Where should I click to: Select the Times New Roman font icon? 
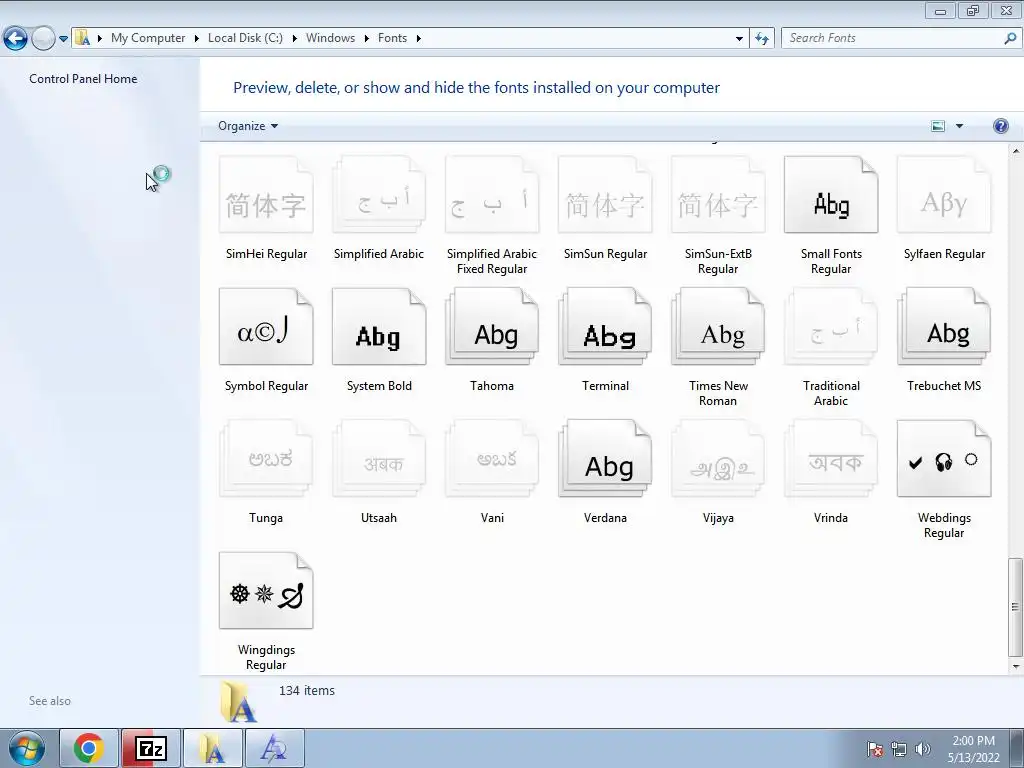pos(718,327)
